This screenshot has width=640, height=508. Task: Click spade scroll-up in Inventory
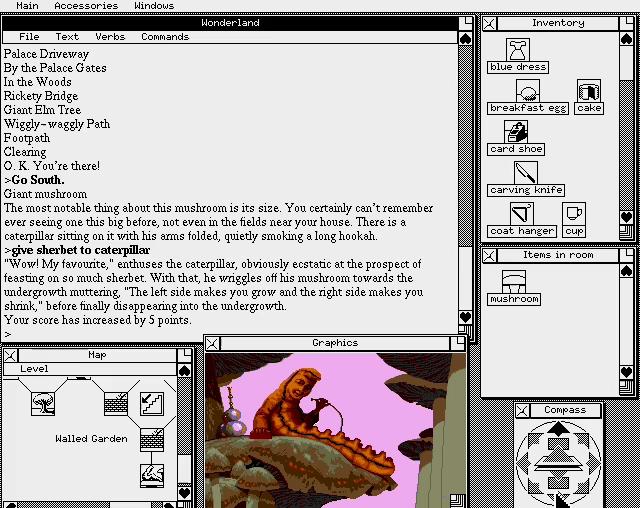626,39
